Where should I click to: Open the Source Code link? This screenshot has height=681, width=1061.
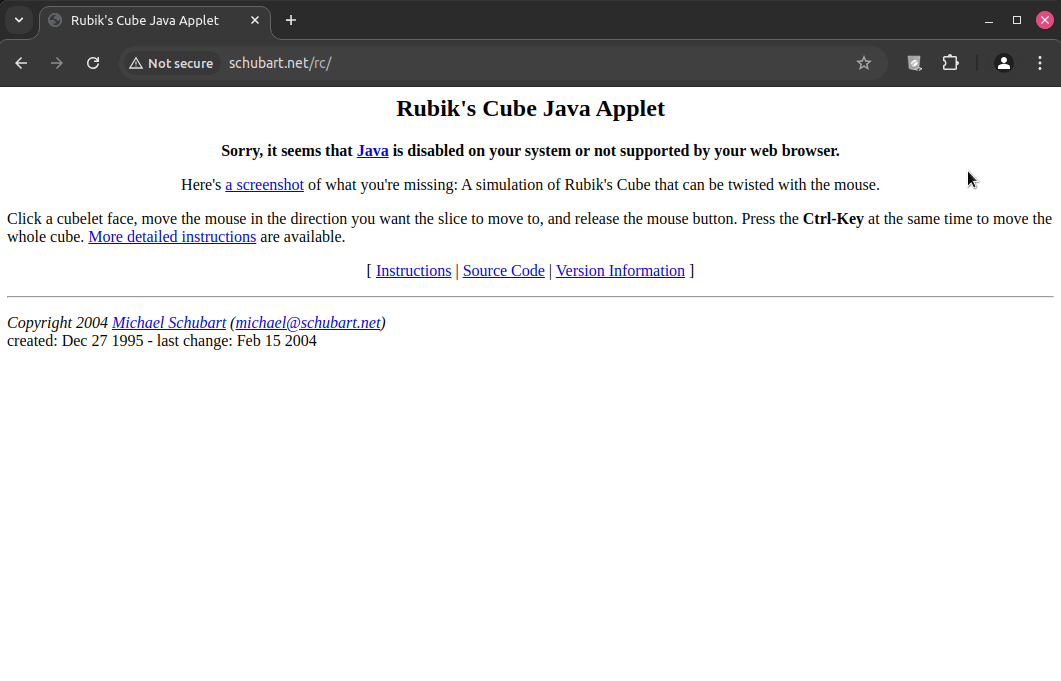click(x=503, y=271)
